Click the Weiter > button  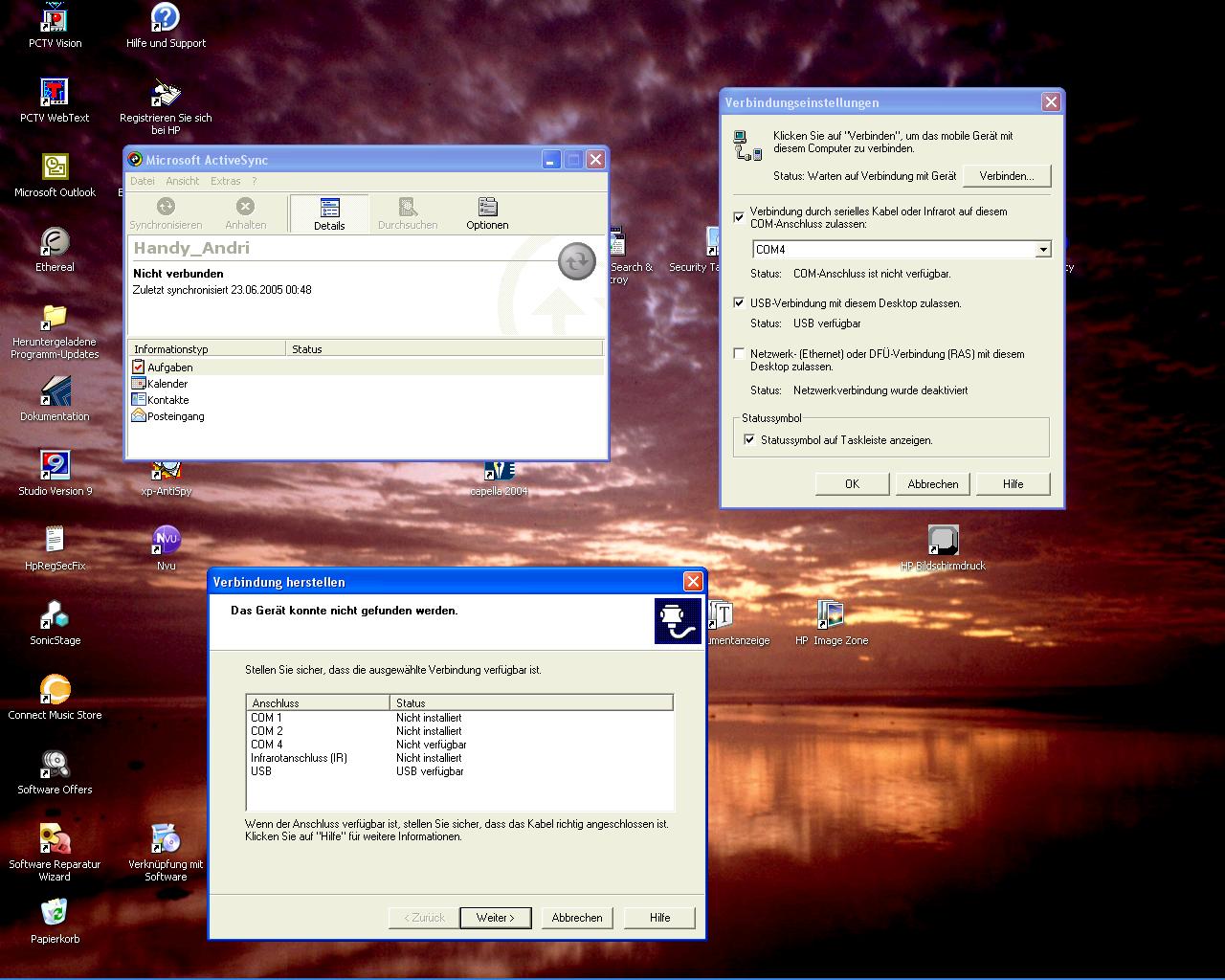[495, 918]
